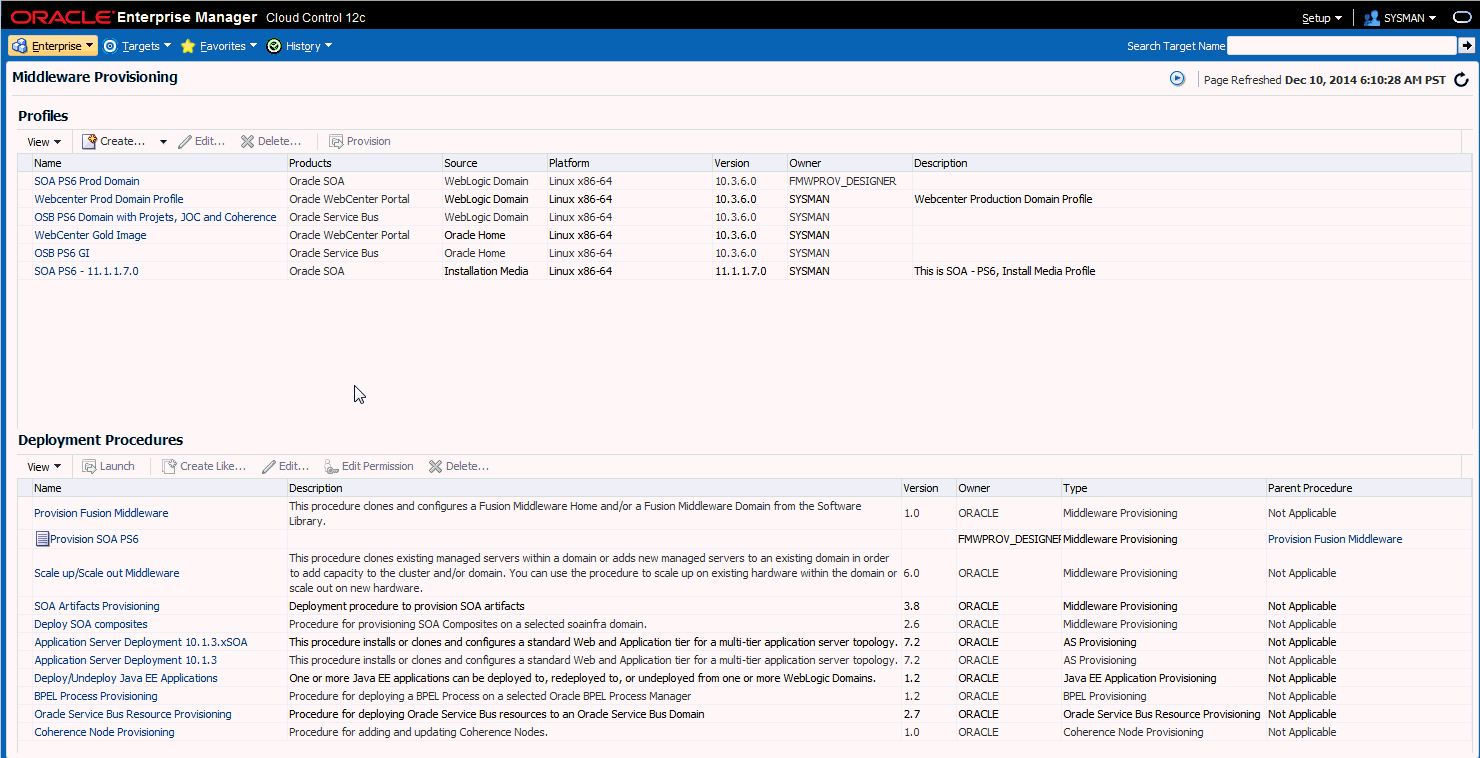Click the FMWPROV_DESIGNER owner cell in Profiles

(843, 181)
